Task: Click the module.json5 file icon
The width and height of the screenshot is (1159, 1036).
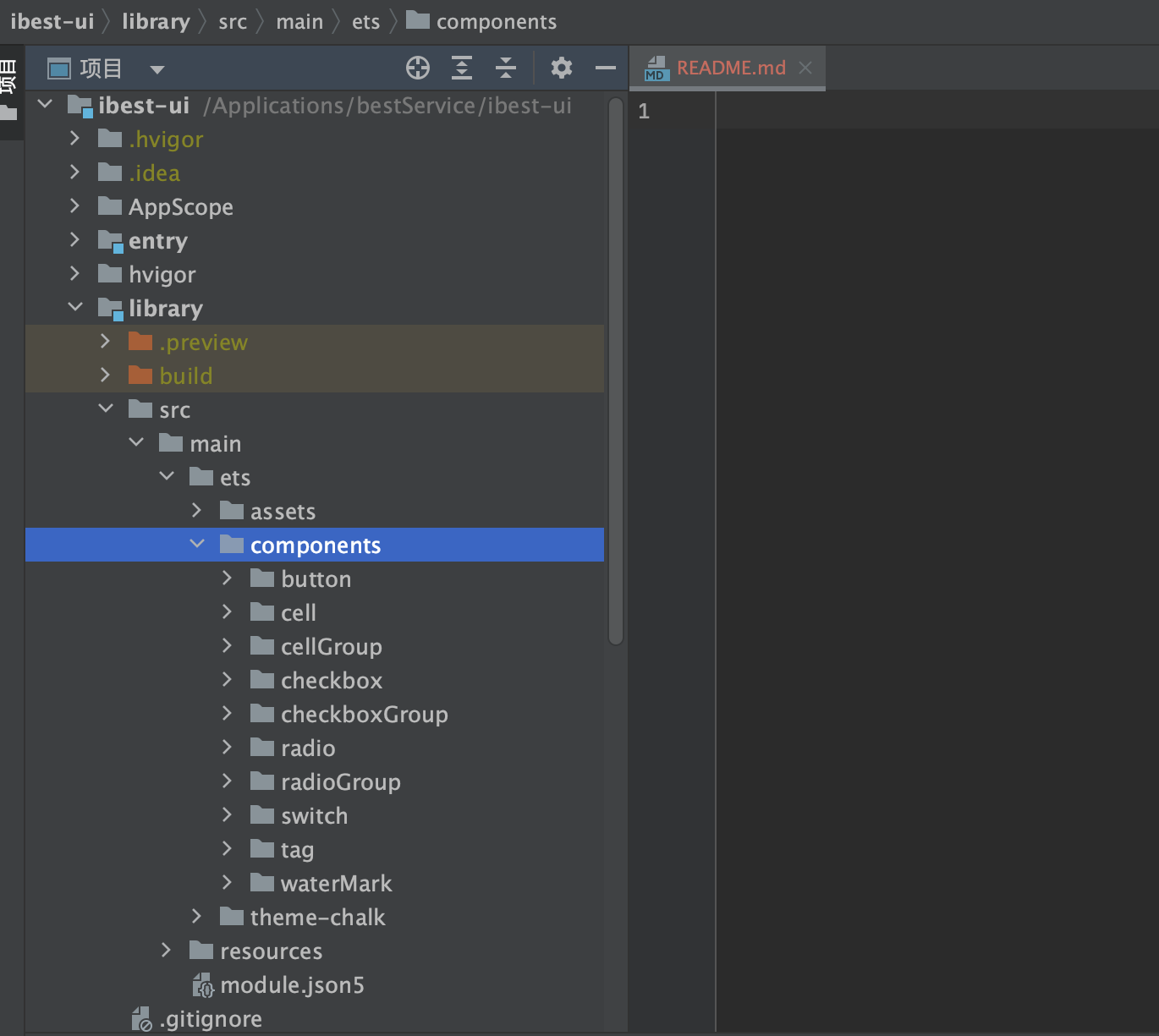Action: (x=203, y=984)
